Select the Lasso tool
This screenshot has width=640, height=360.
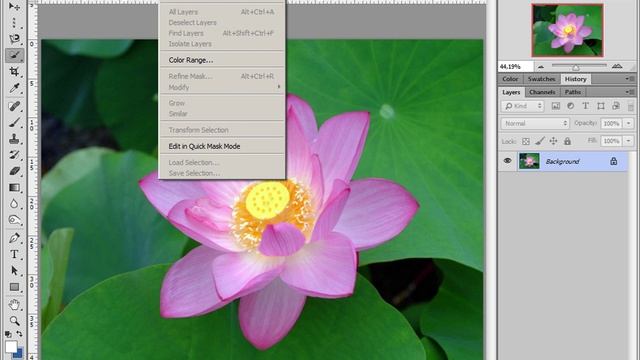(14, 39)
